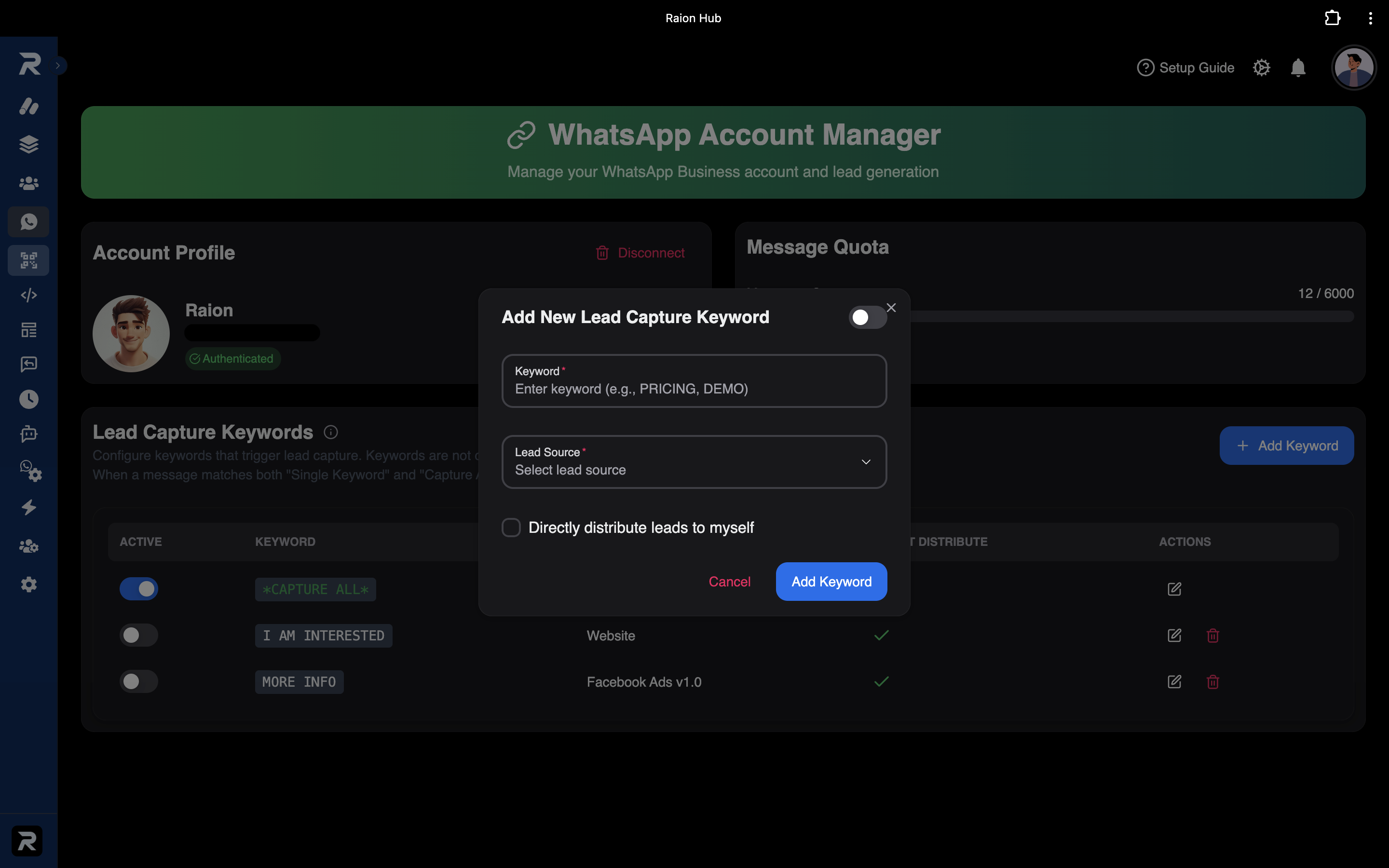The image size is (1389, 868).
Task: Enable the I AM INTERESTED toggle
Action: click(x=139, y=635)
